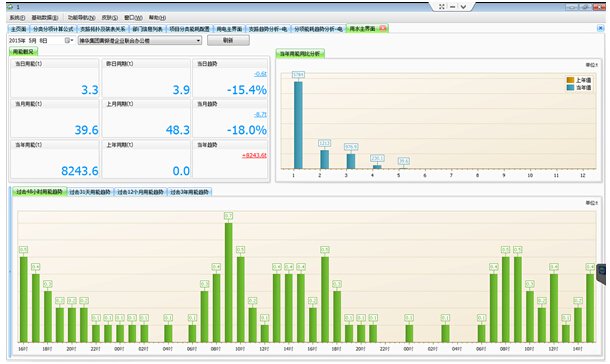Switch to the 主页面 tab

(18, 29)
